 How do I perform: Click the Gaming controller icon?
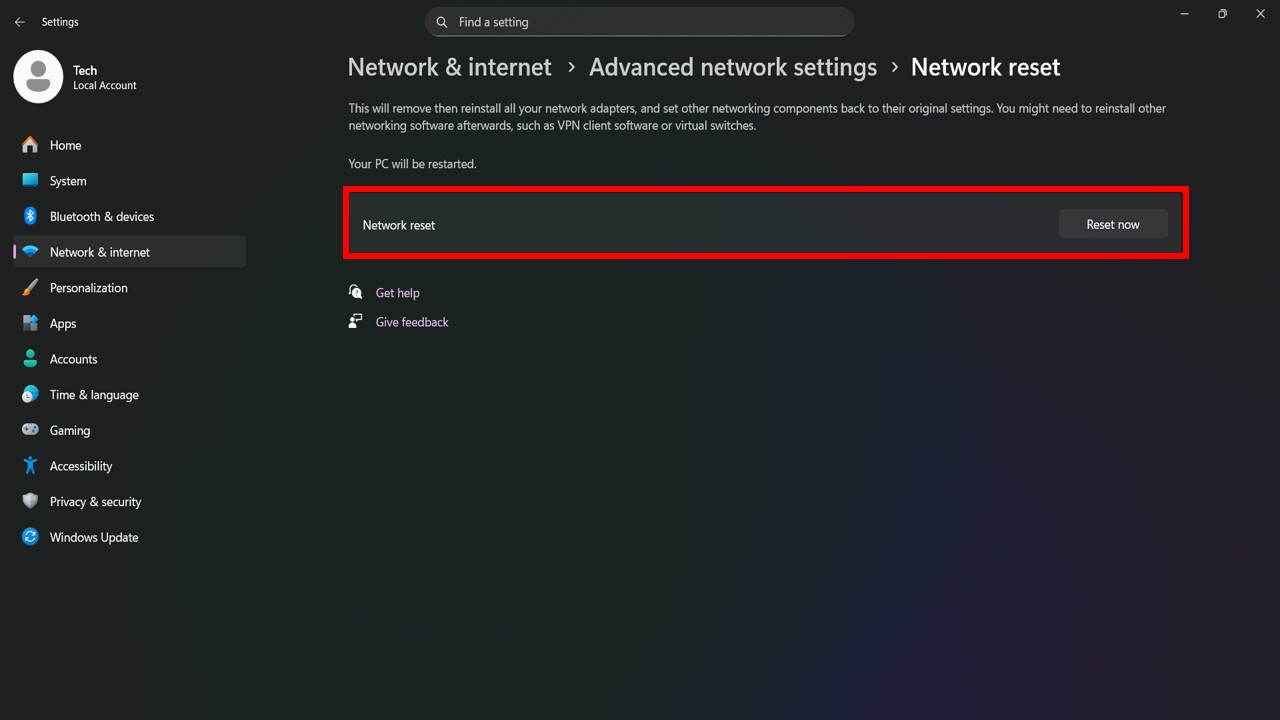pos(30,430)
